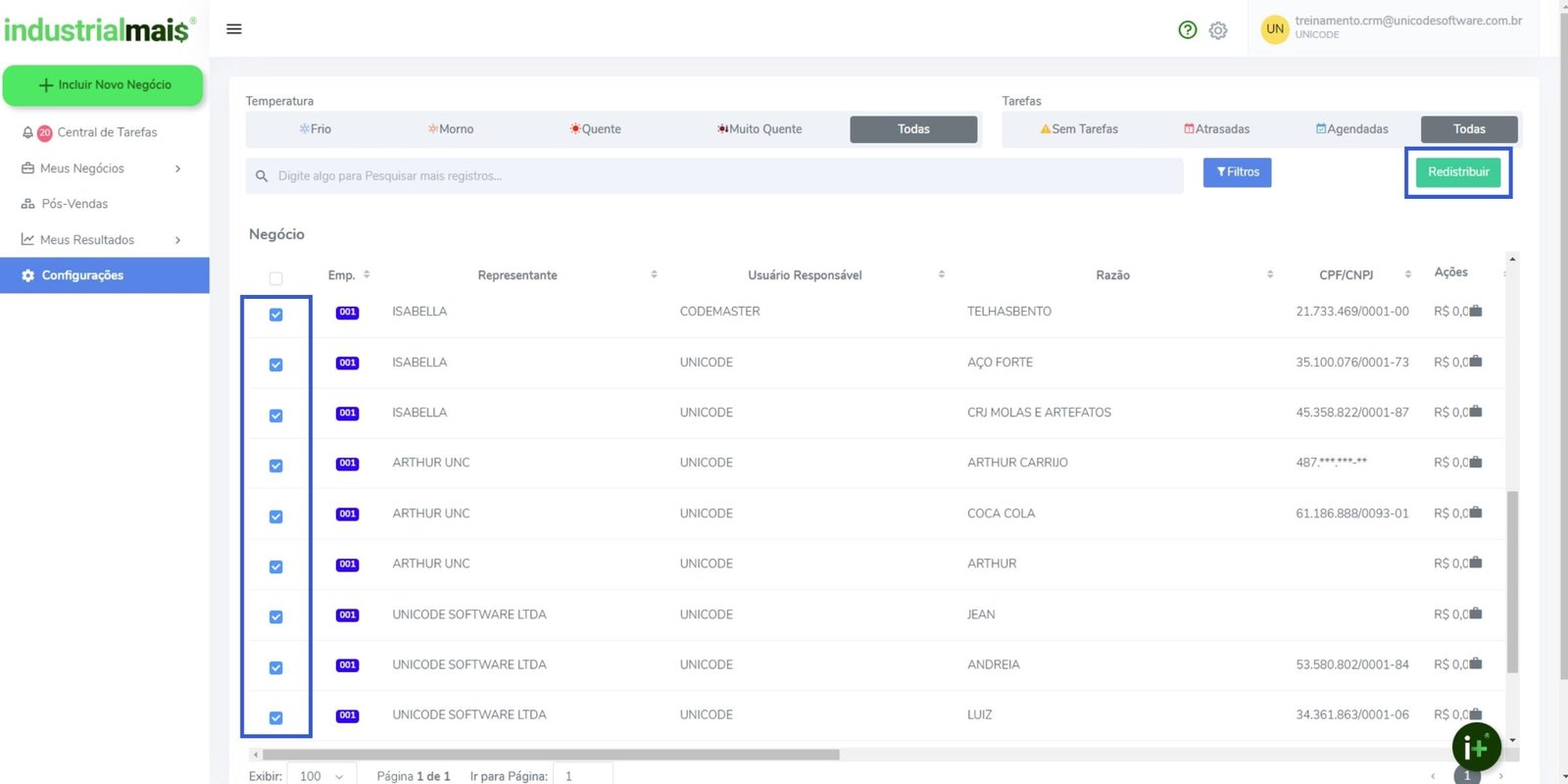Click briefcase icon in COCA COLA row

(x=1476, y=514)
